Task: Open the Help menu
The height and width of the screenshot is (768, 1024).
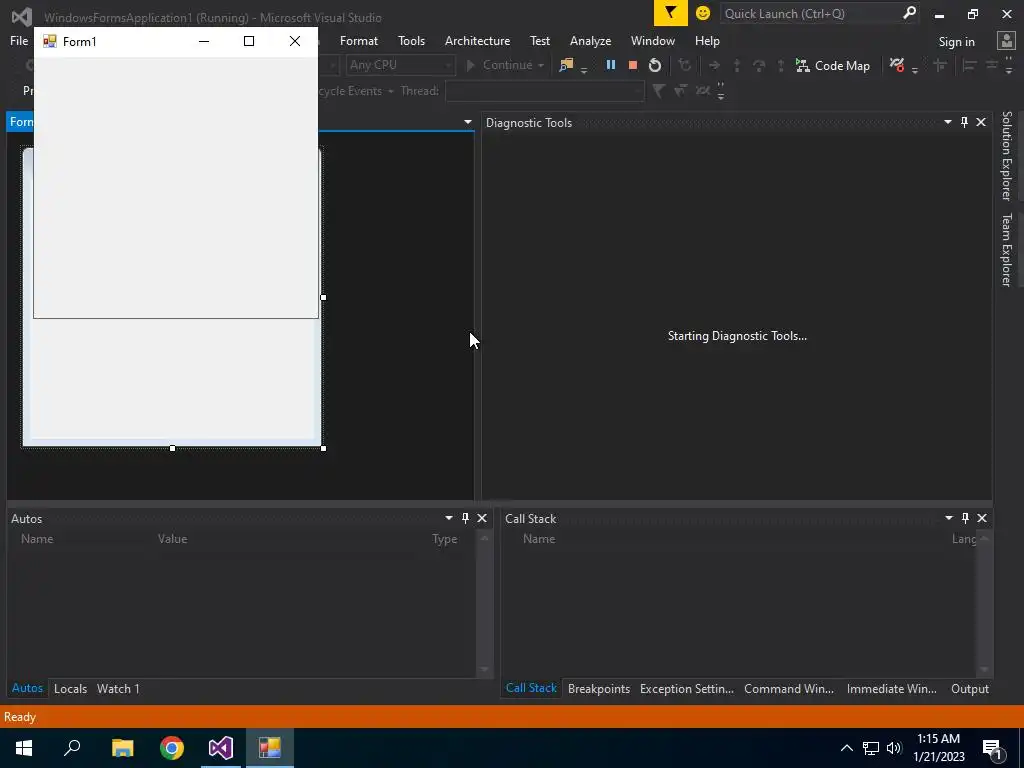Action: 707,40
